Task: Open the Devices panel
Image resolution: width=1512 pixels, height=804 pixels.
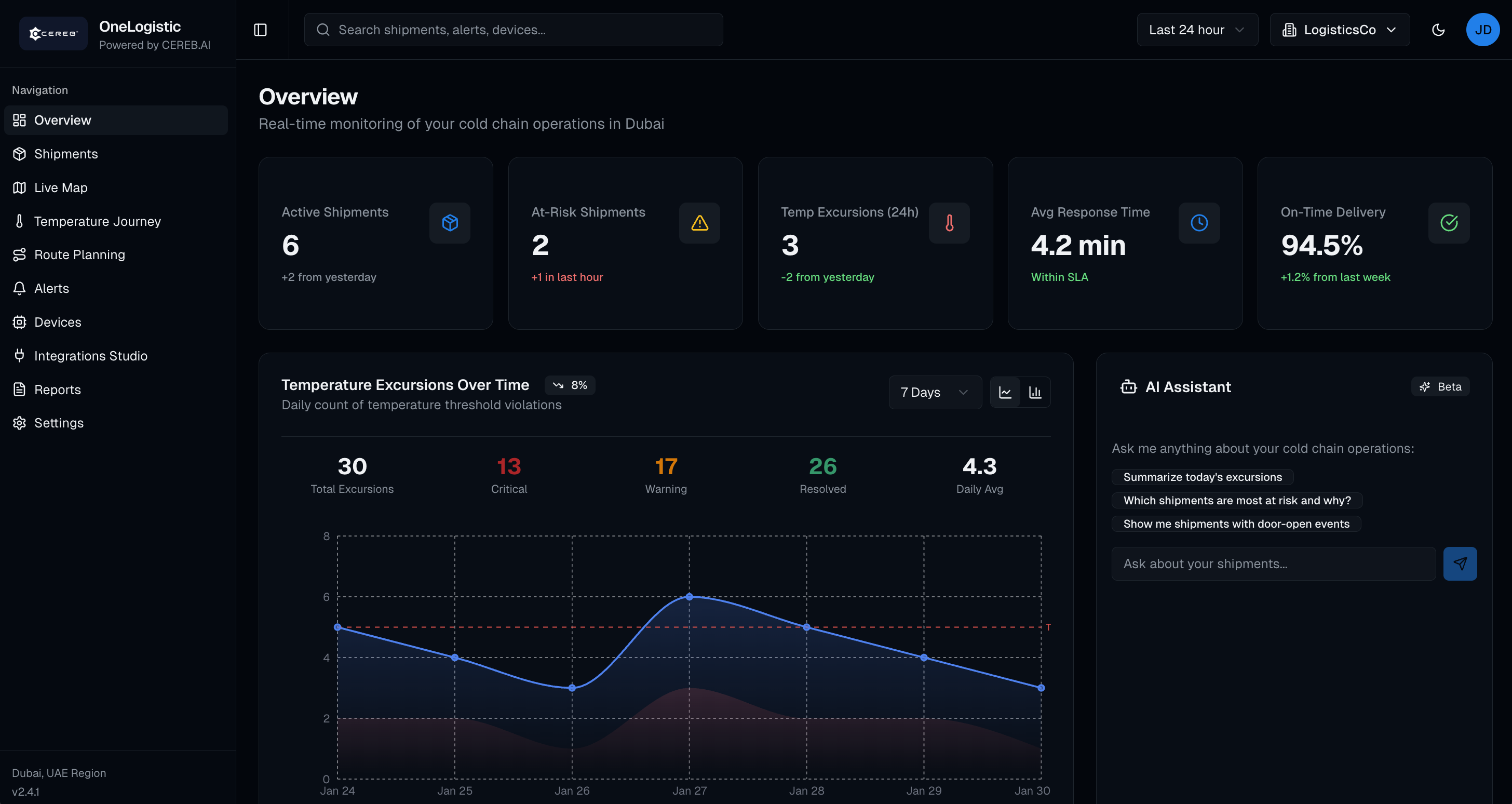Action: (x=58, y=322)
